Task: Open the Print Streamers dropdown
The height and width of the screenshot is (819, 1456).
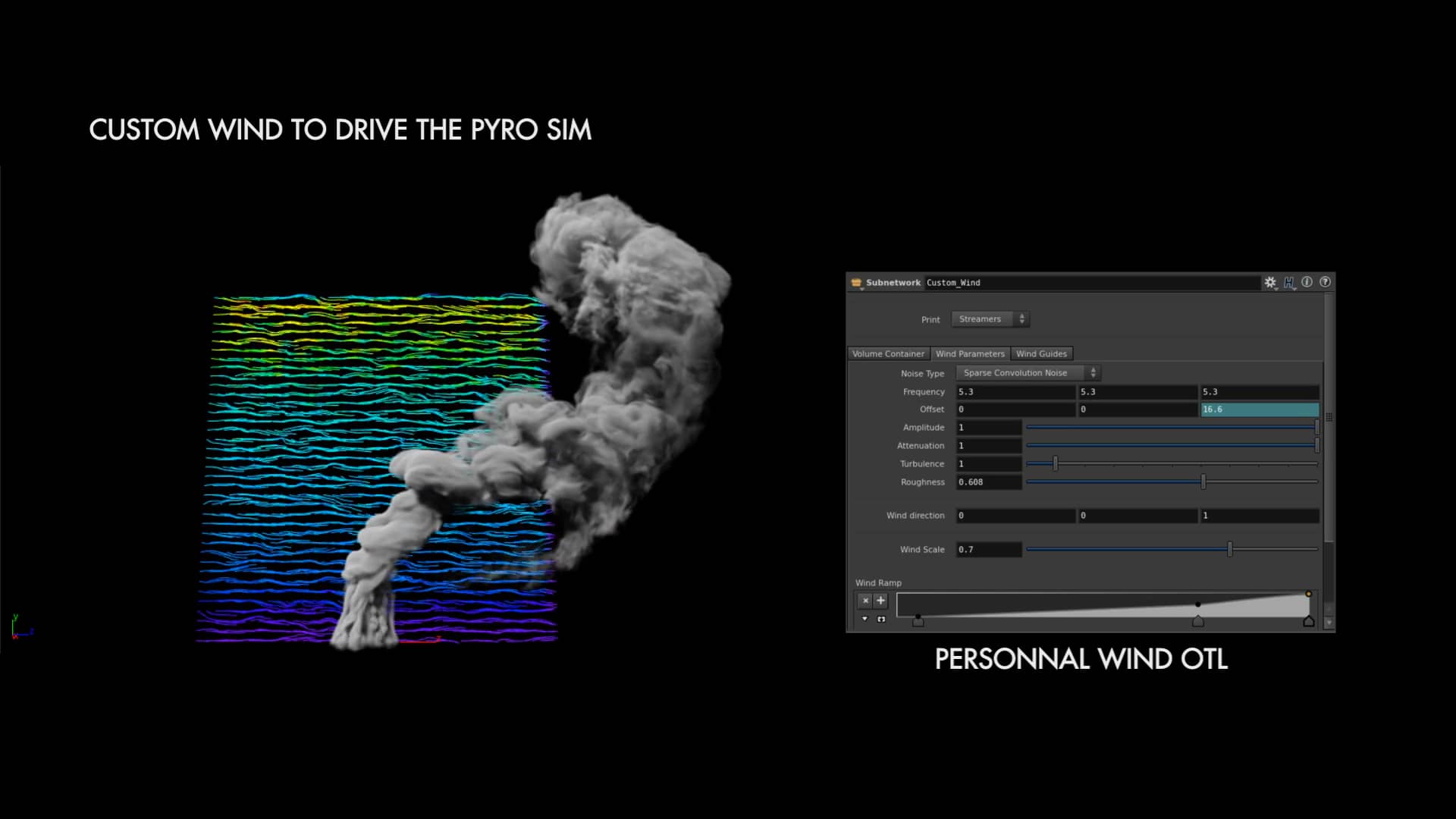Action: pyautogui.click(x=987, y=319)
